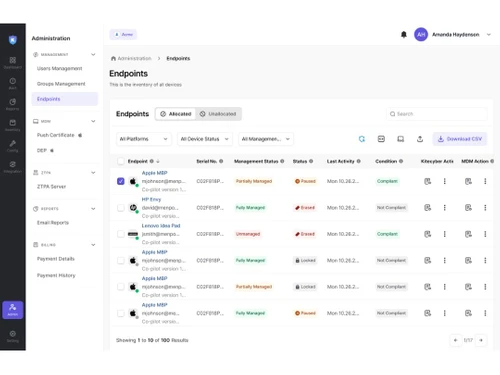
Task: Collapse the ZTPA section chevron
Action: pos(93,172)
